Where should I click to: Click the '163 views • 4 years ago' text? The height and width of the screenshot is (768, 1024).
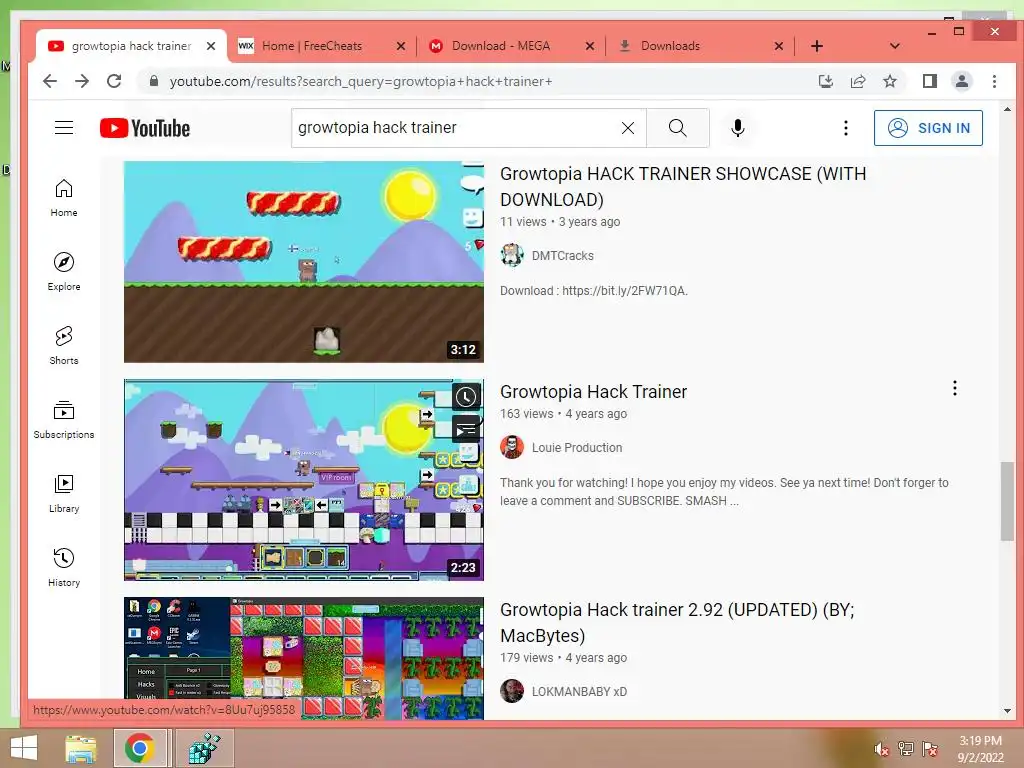pos(564,413)
